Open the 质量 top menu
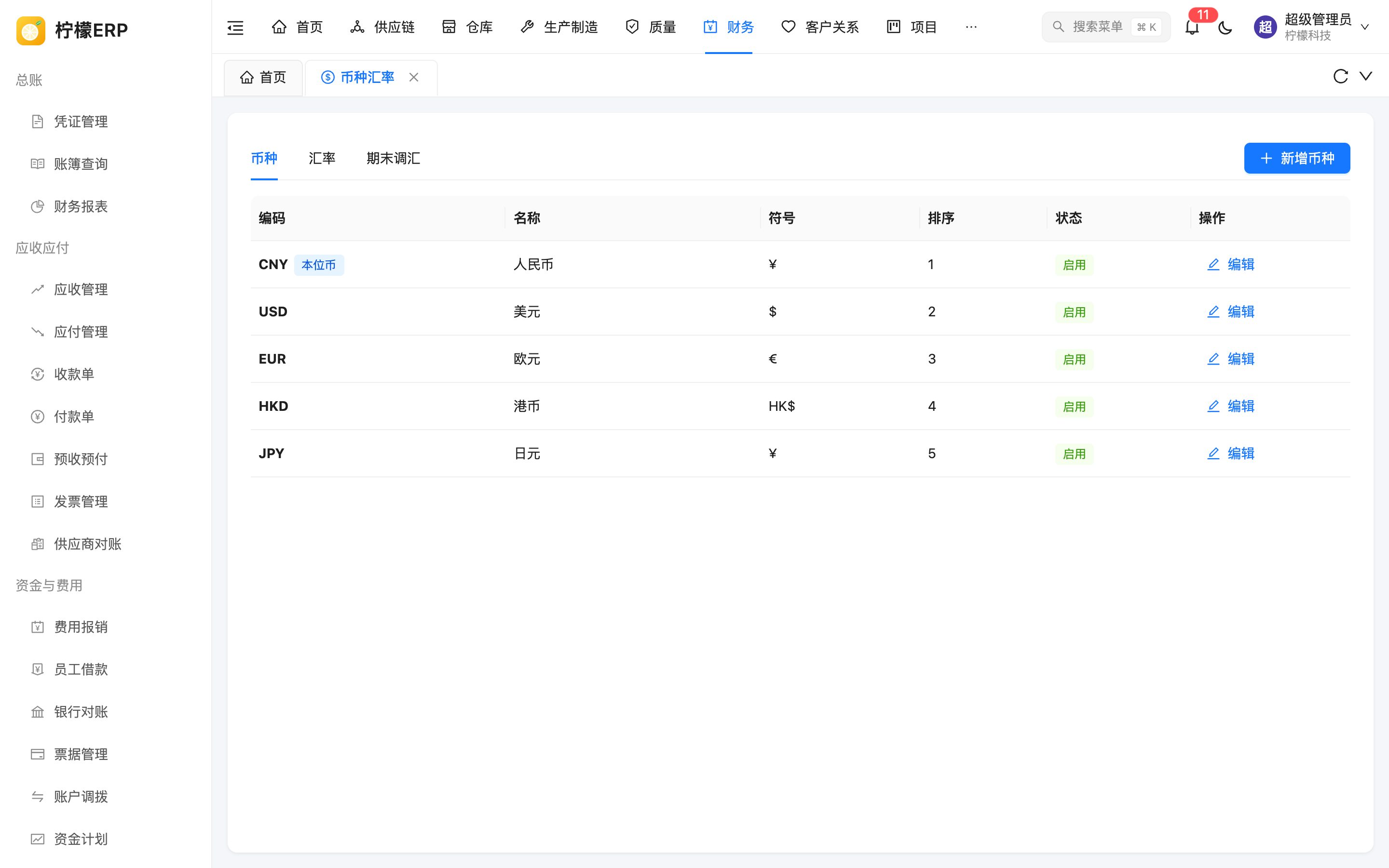Viewport: 1389px width, 868px height. (x=651, y=27)
